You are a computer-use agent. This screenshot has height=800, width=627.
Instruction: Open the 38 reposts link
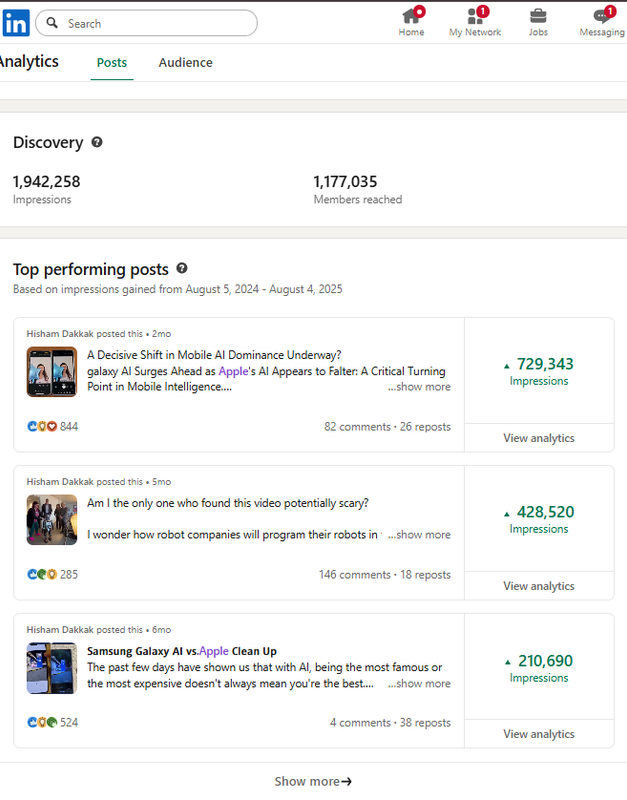tap(425, 722)
